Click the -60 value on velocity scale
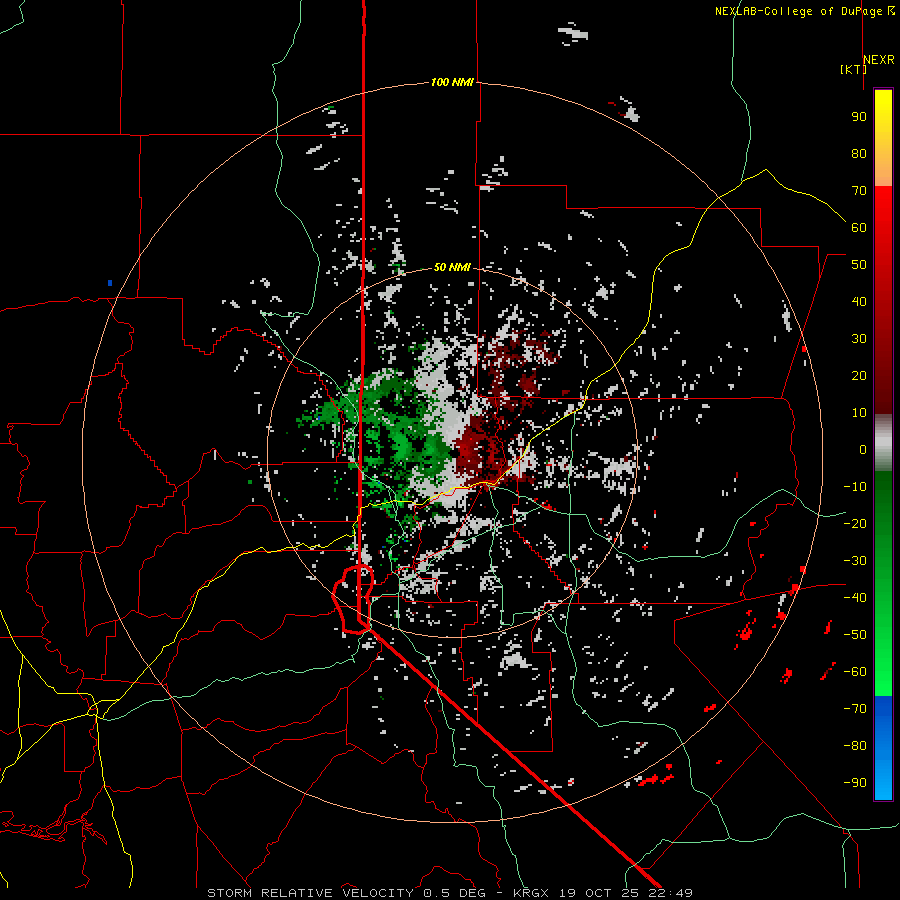900x900 pixels. coord(855,672)
